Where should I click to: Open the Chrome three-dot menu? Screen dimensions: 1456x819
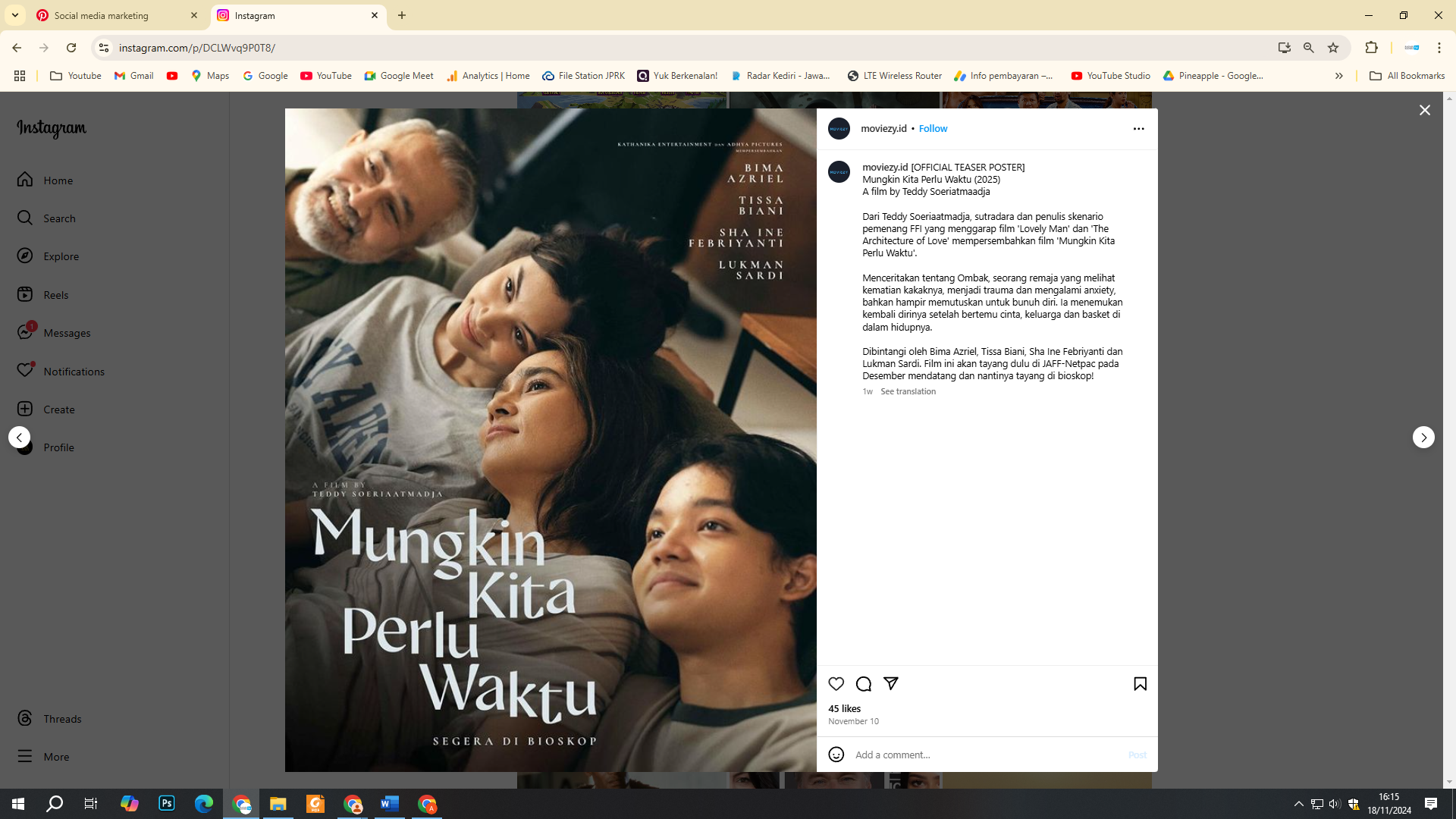(x=1439, y=48)
